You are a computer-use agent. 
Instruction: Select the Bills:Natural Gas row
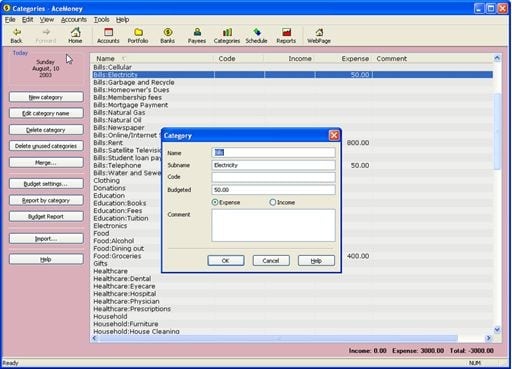292,113
